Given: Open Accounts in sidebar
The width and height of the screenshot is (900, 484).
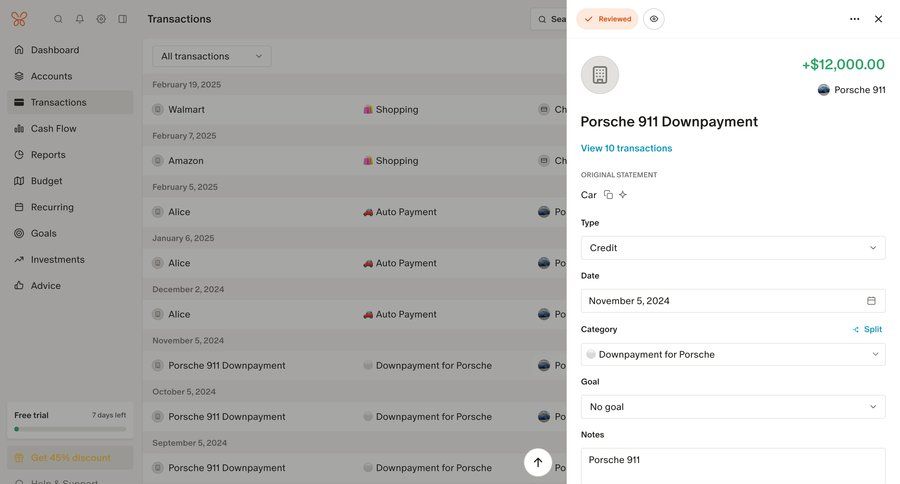Looking at the screenshot, I should pos(70,76).
